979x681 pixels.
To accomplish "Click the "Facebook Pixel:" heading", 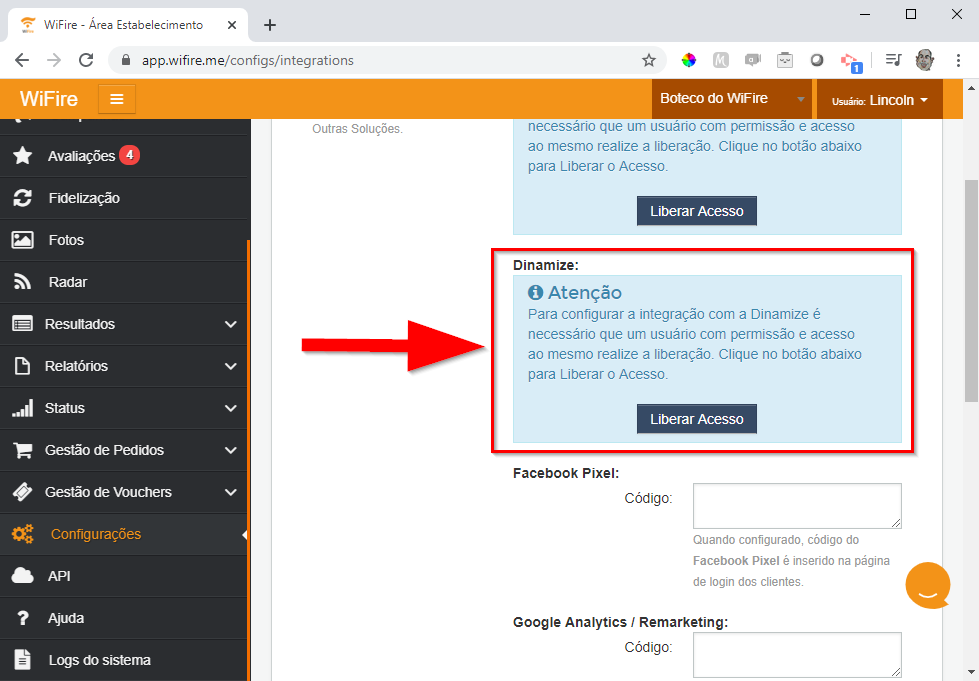I will [x=566, y=473].
